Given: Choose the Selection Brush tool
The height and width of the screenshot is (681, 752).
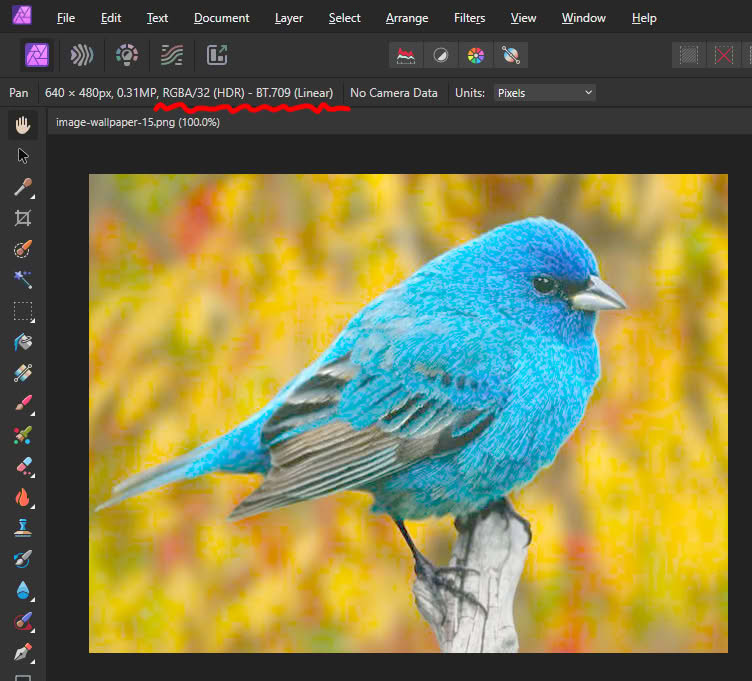Looking at the screenshot, I should point(23,249).
